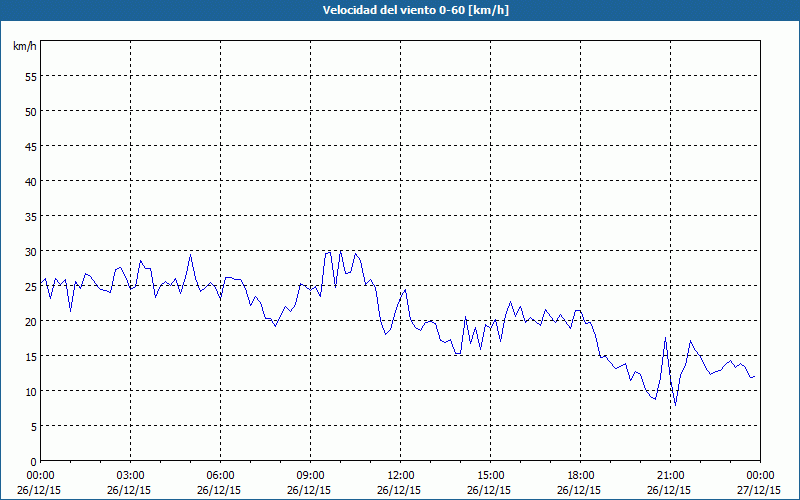Click the y-axis value 45
The image size is (800, 500).
[x=31, y=146]
